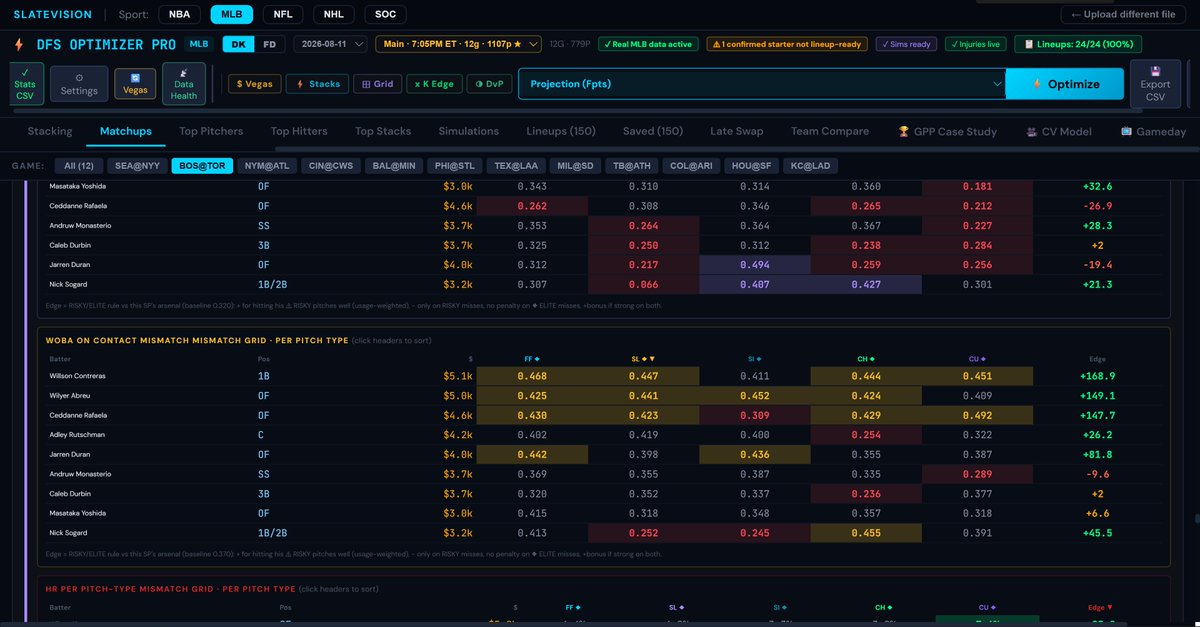Click the SLATEVISION brand link
Screen dimensions: 1200x627
tap(52, 15)
